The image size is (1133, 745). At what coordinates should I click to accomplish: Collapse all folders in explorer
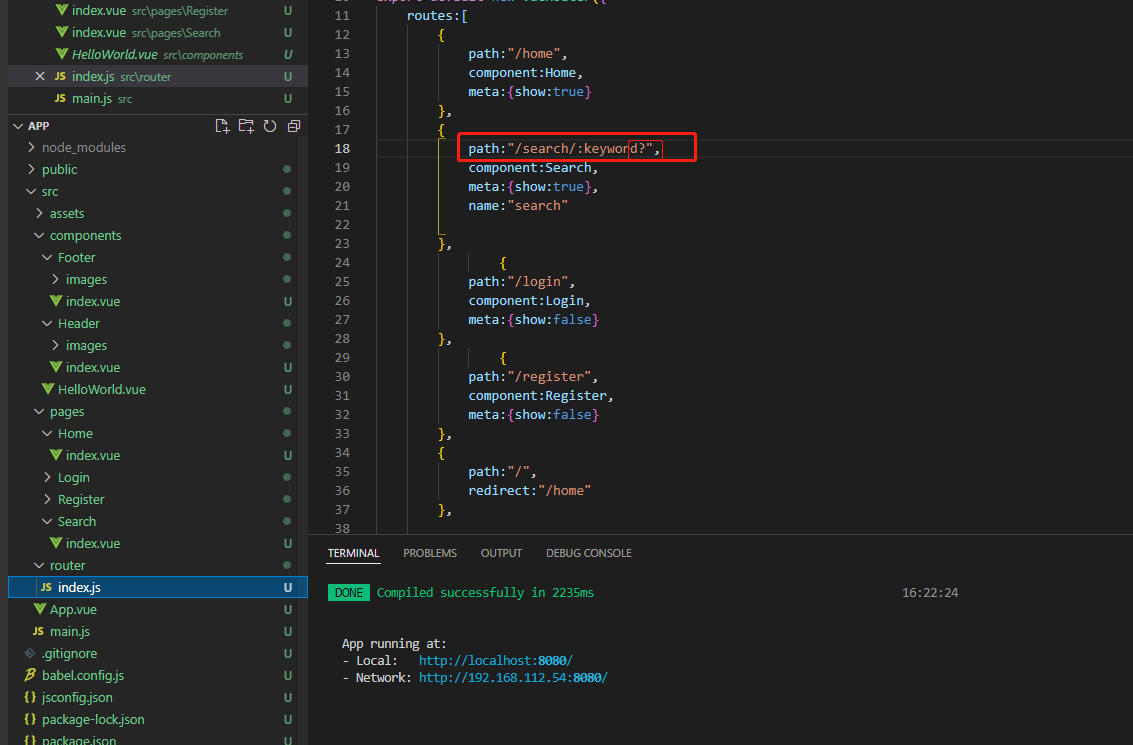click(x=294, y=126)
